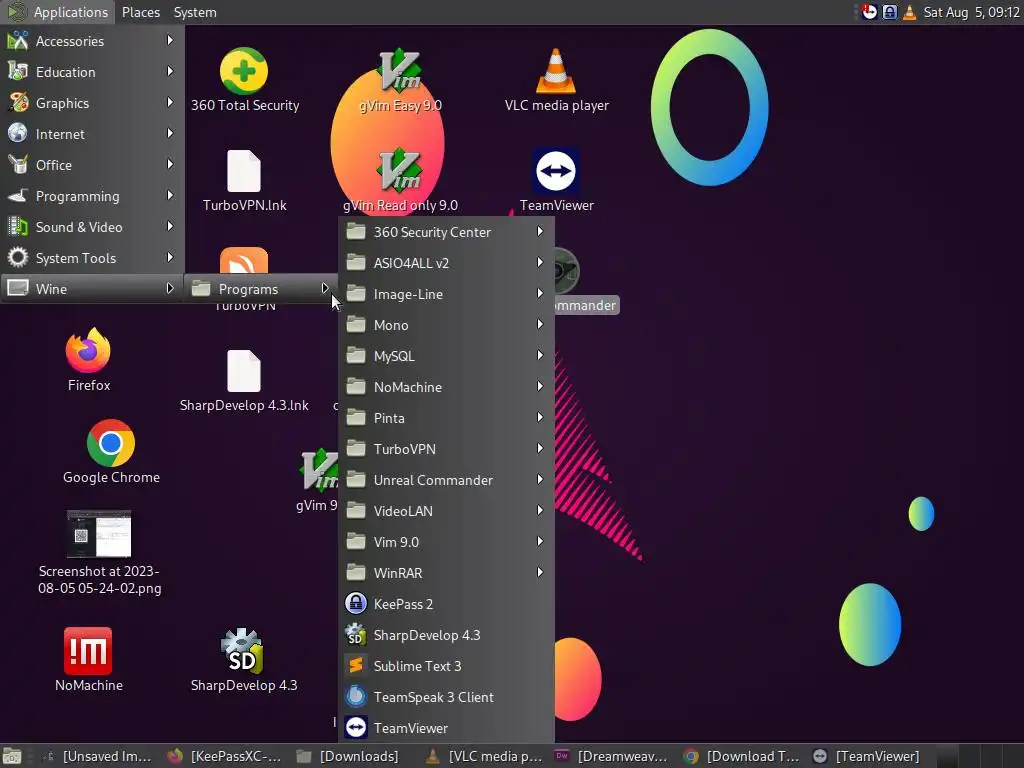This screenshot has height=768, width=1024.
Task: Open 360 Total Security desktop icon
Action: [244, 79]
